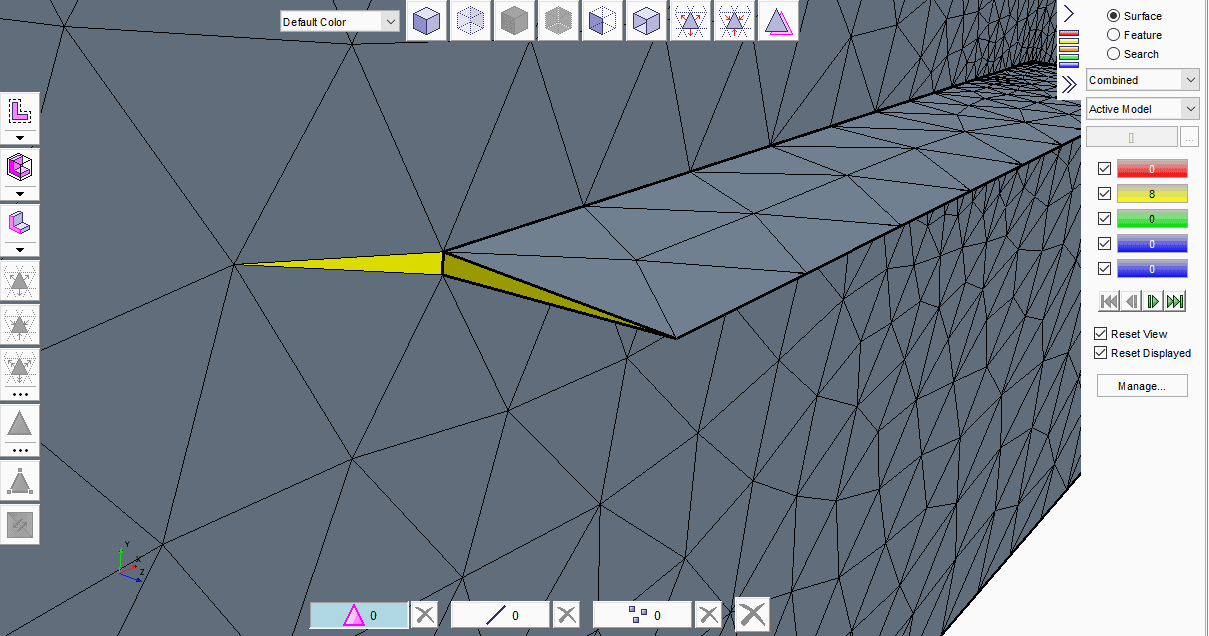The image size is (1209, 636).
Task: Click the colored bars legend icon
Action: click(1068, 48)
